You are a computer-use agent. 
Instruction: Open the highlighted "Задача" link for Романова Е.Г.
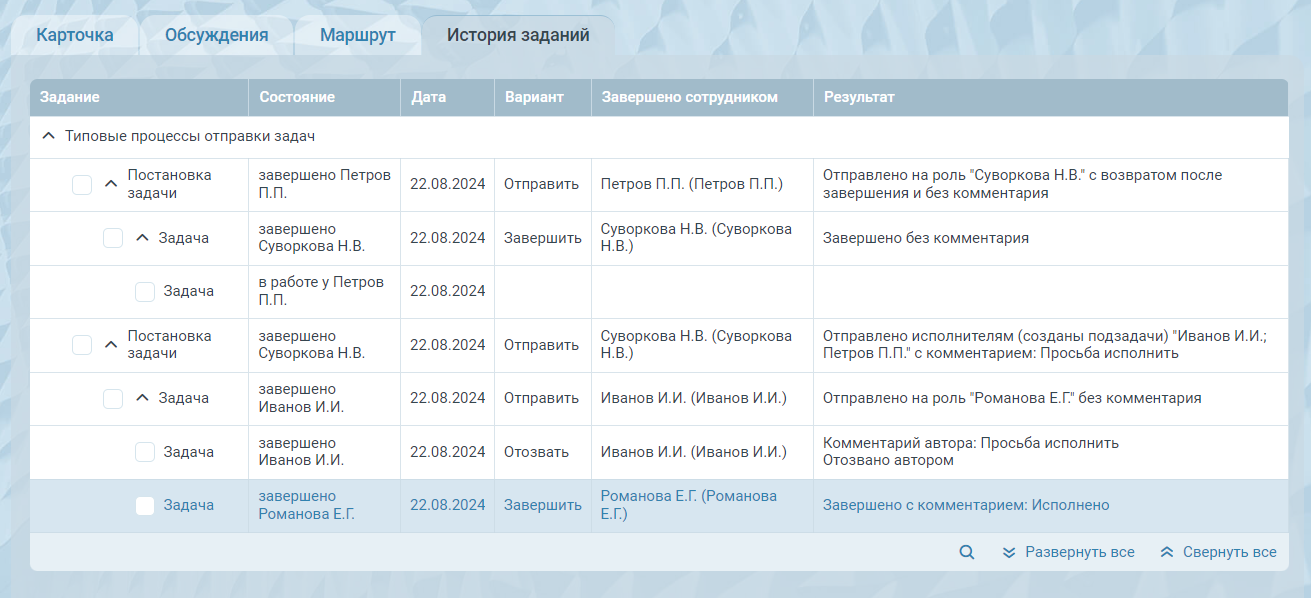click(189, 505)
